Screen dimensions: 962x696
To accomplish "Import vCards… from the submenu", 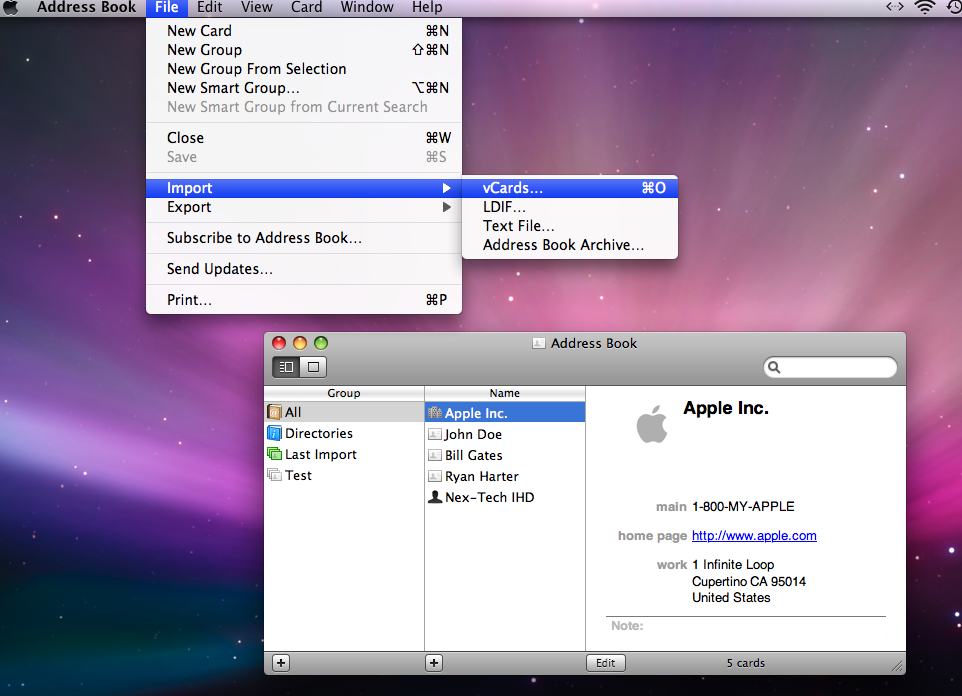I will 570,188.
